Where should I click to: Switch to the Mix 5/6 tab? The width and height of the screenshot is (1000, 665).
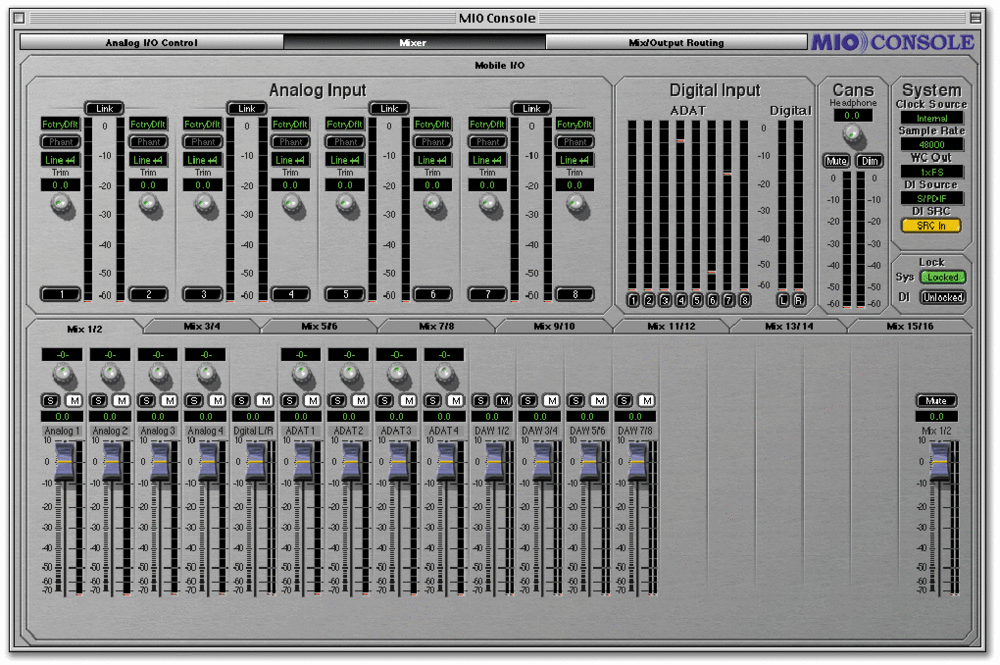[x=320, y=326]
